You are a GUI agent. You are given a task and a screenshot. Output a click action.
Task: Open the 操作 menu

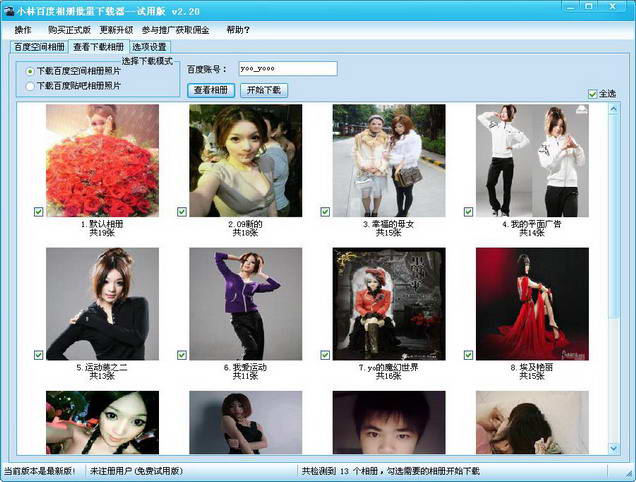22,30
